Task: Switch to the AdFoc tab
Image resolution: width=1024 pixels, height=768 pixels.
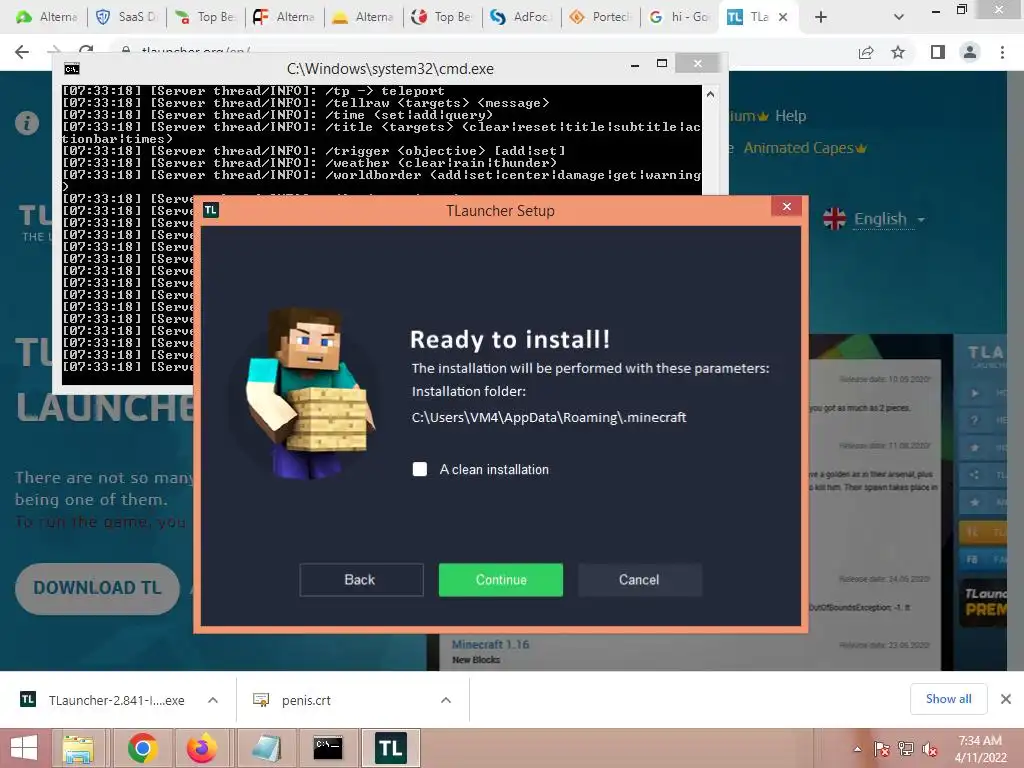Action: (522, 17)
